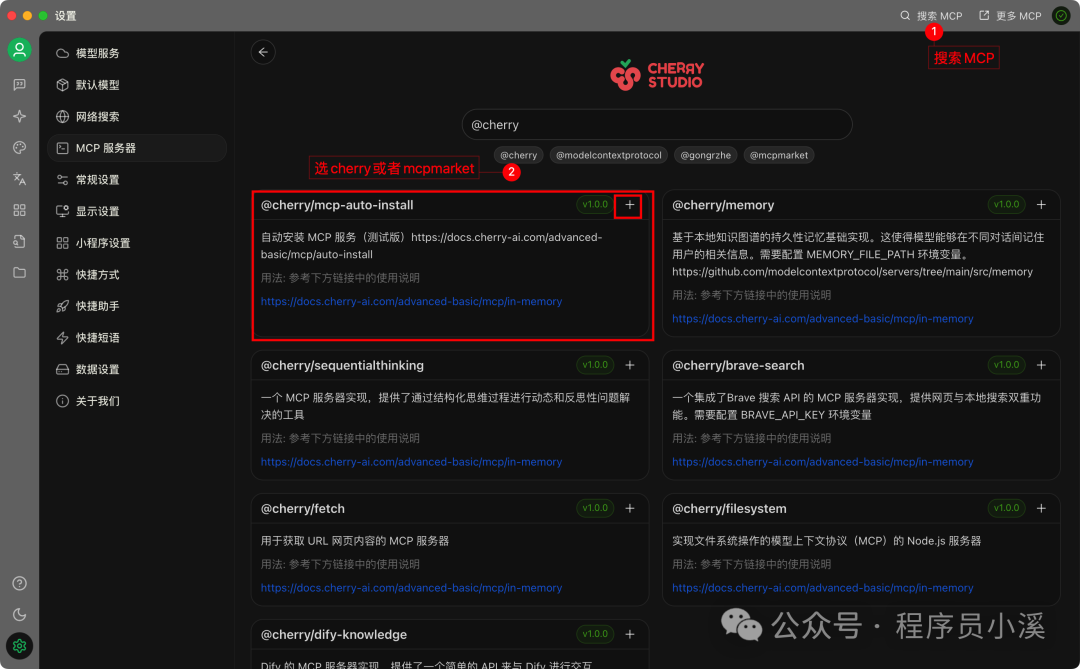This screenshot has width=1080, height=669.
Task: Open the agents sparkle icon in sidebar
Action: [x=19, y=116]
